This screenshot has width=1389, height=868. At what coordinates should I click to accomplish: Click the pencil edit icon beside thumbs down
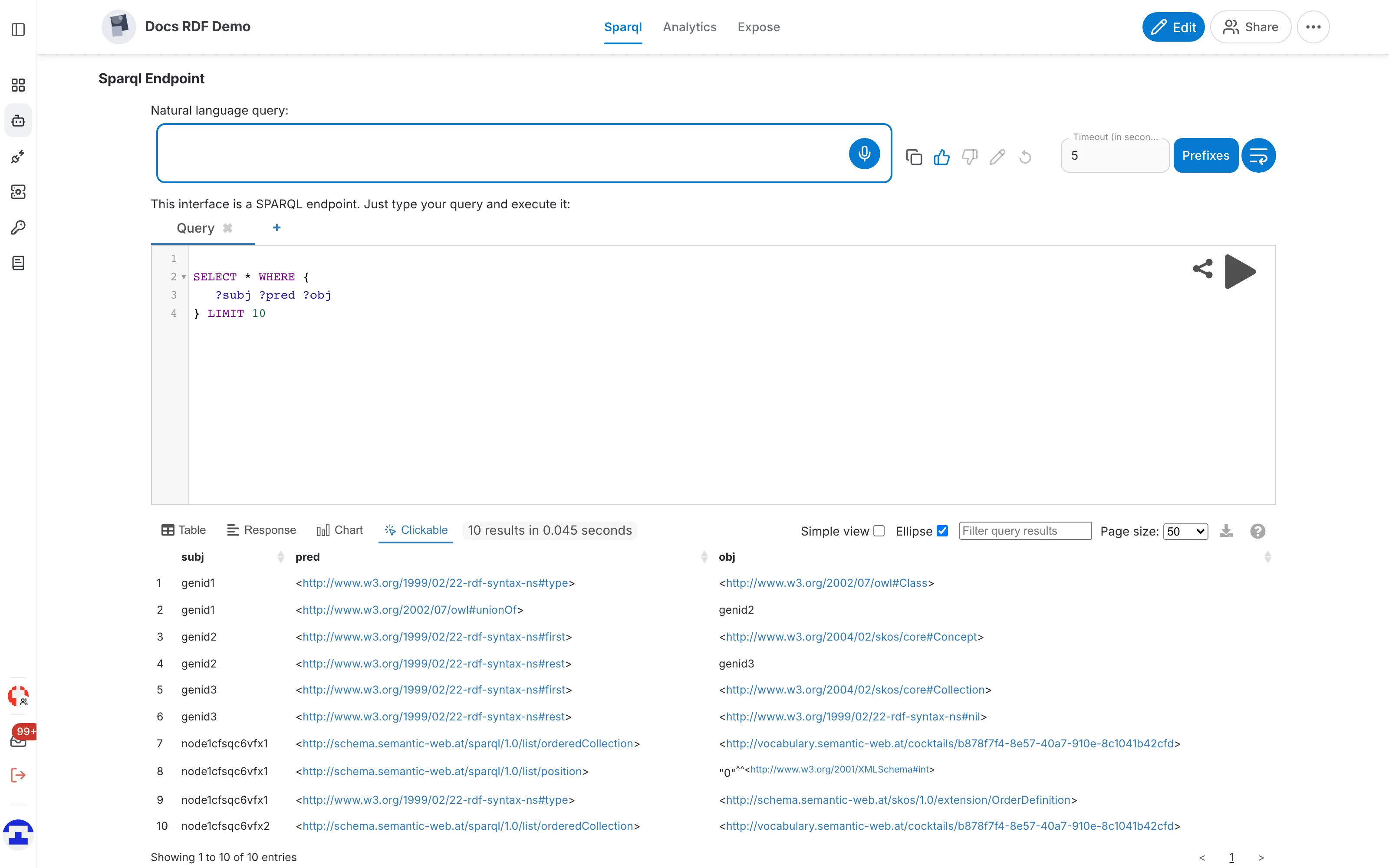pos(997,157)
